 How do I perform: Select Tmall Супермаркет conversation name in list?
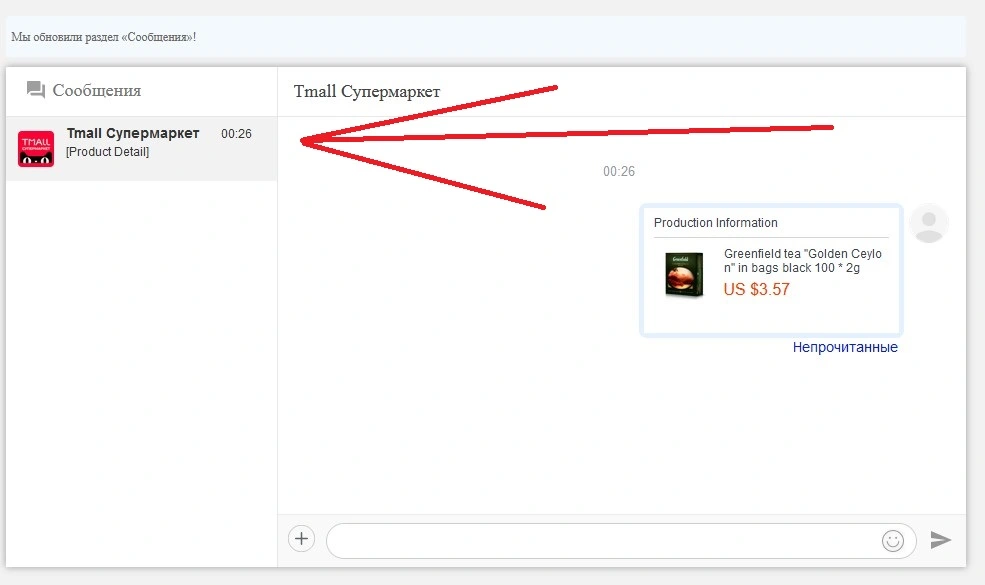point(133,133)
